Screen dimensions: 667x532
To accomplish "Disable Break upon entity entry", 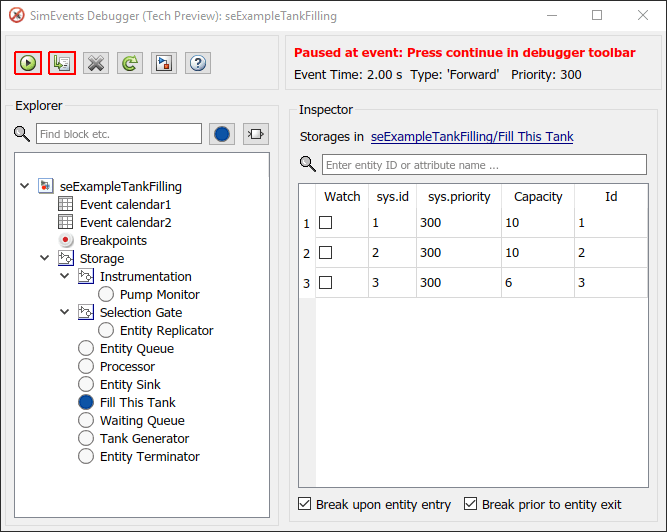I will coord(305,505).
